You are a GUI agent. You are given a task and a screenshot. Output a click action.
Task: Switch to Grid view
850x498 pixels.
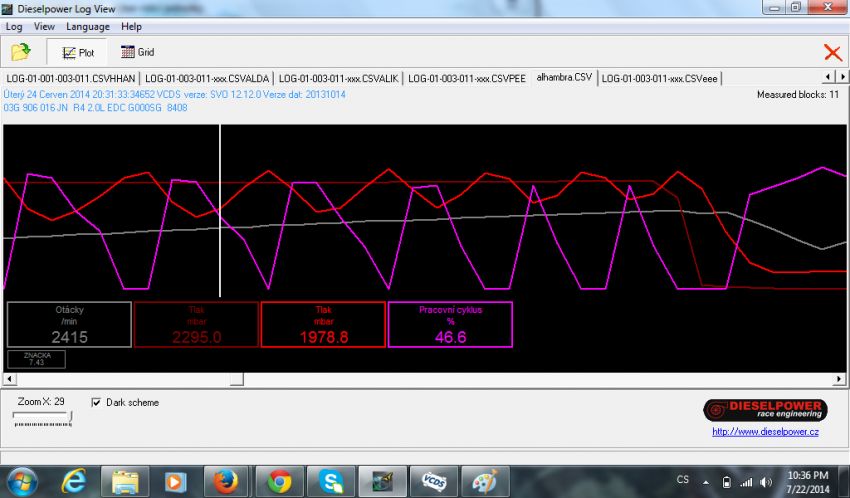click(137, 52)
